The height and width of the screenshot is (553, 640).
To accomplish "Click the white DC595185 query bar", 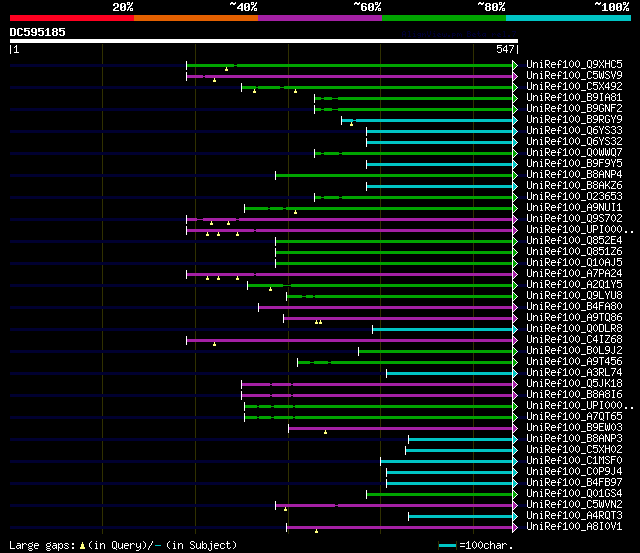I will tap(264, 41).
